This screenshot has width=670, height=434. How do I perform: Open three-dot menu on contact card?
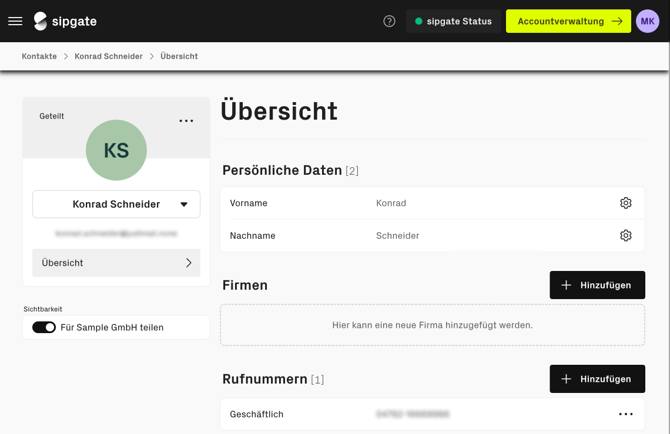(x=186, y=121)
